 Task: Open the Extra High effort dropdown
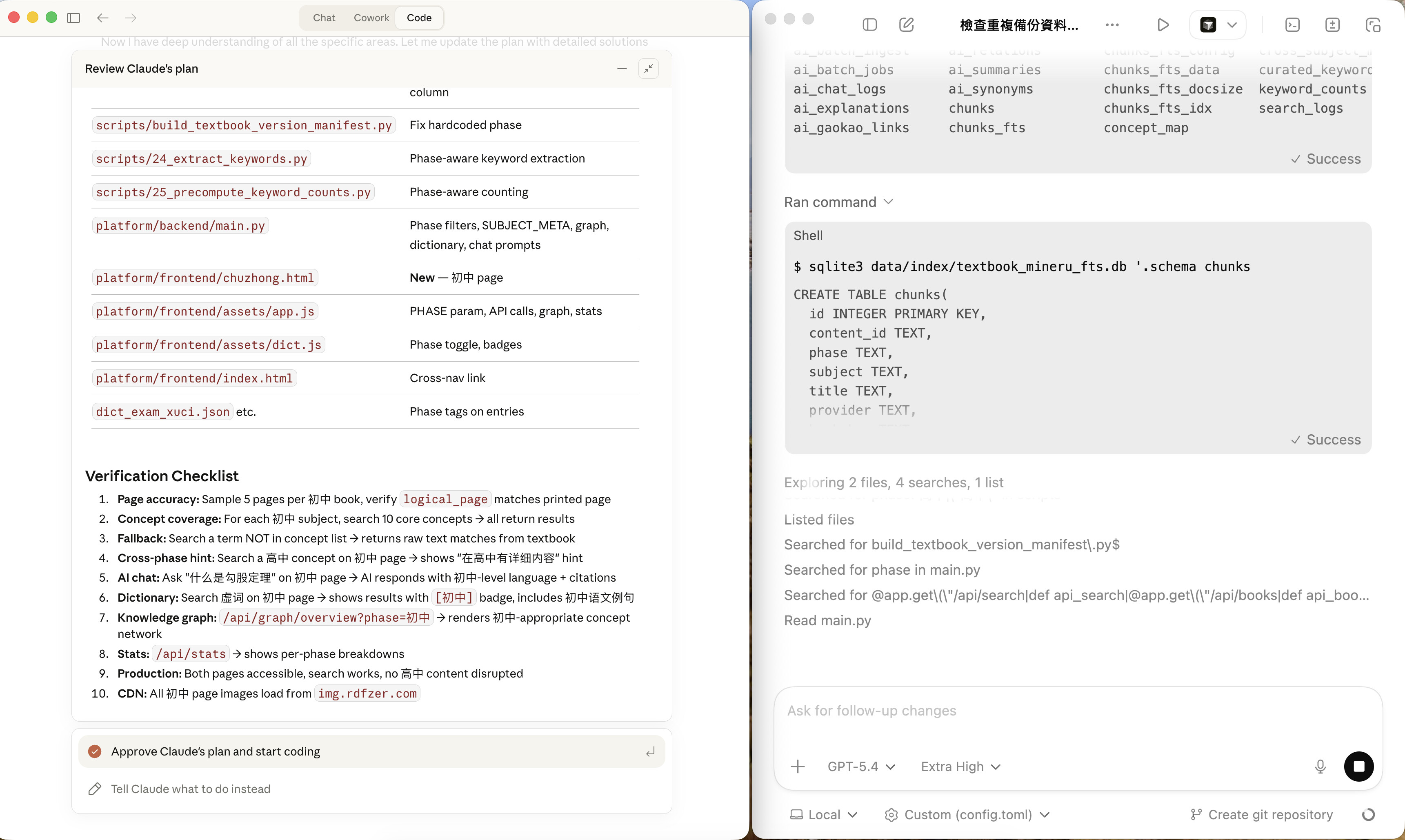click(960, 766)
